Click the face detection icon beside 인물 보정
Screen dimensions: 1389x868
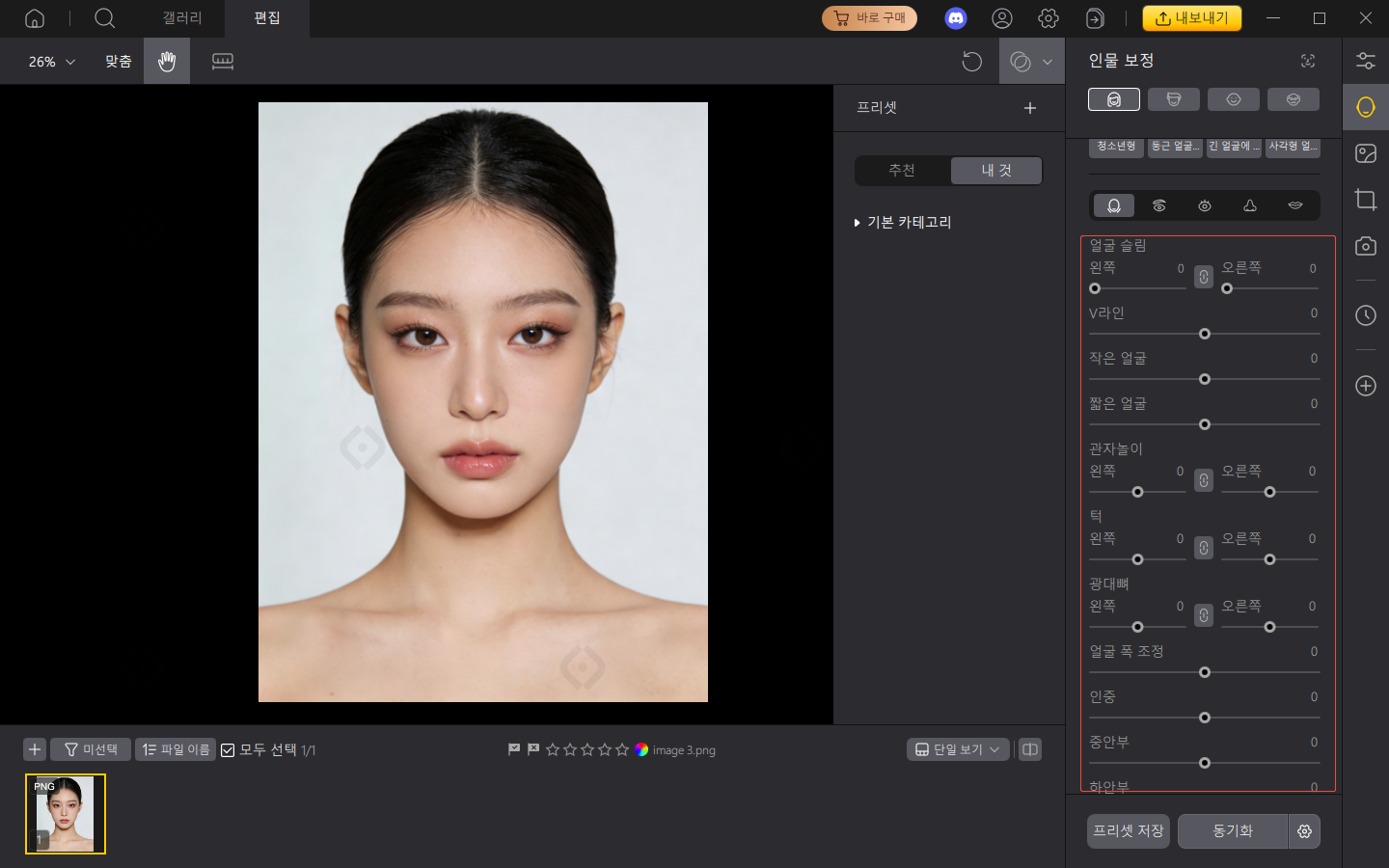1307,60
